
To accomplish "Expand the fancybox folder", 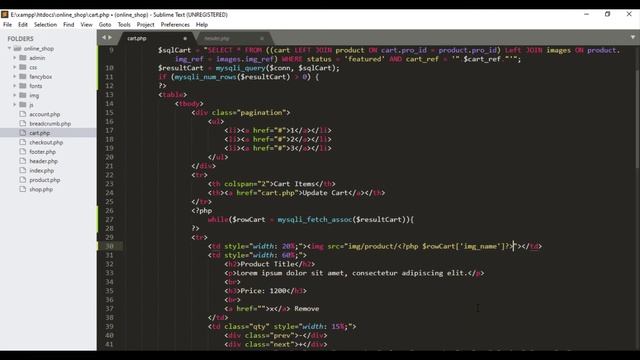I will click(15, 76).
